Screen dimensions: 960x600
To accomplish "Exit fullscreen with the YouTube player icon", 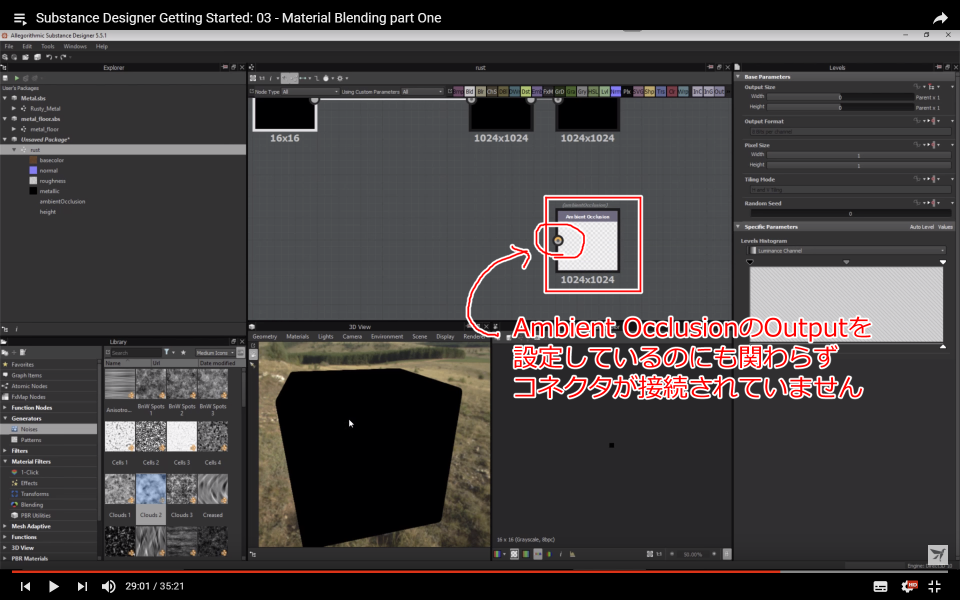I will 934,586.
